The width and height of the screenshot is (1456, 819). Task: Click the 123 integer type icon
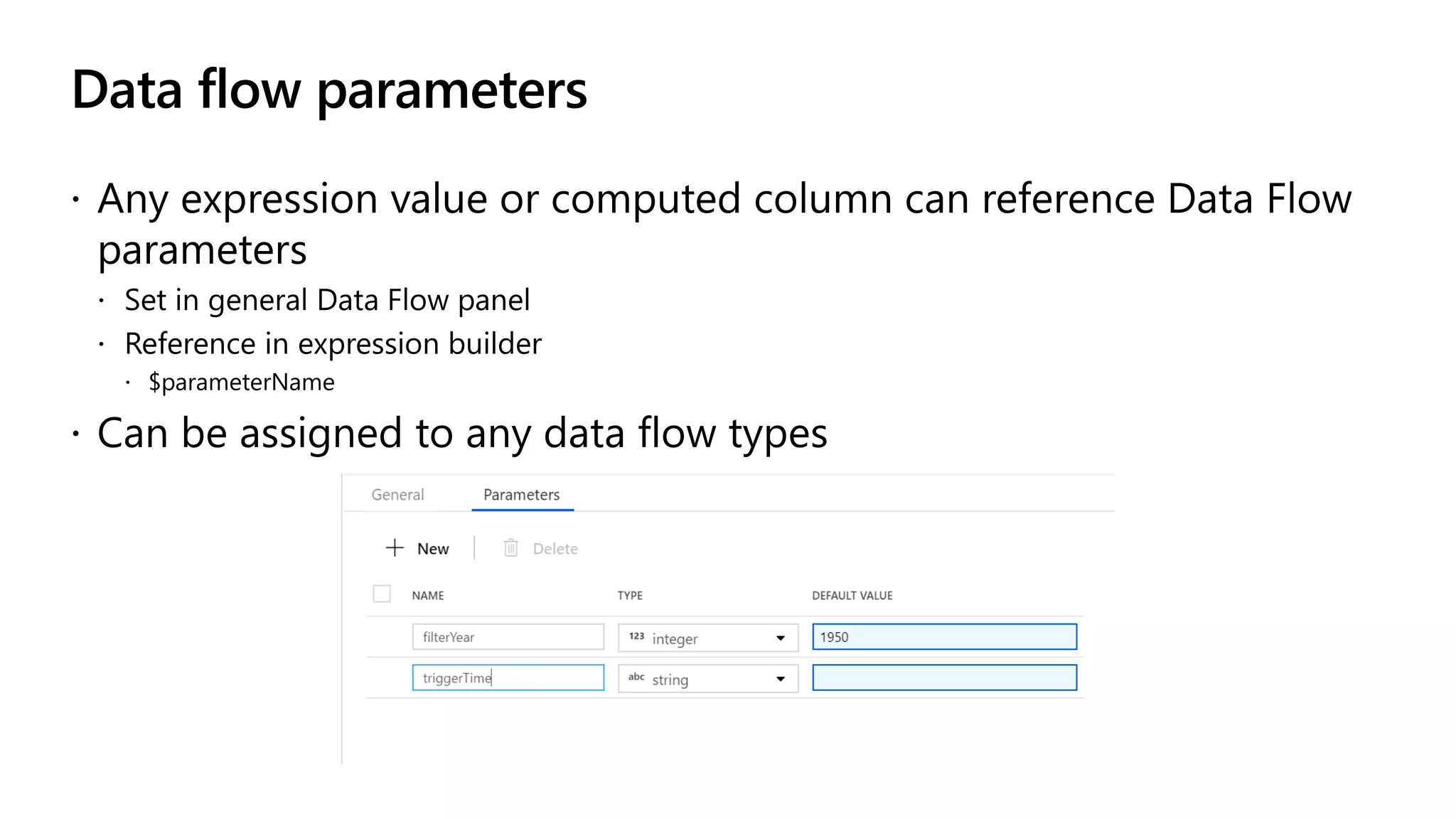[636, 636]
